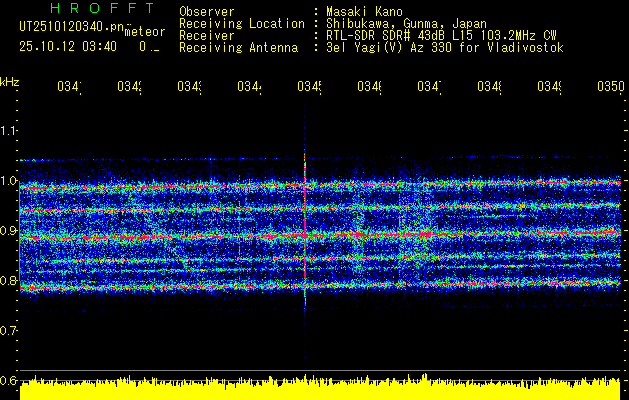Click the 0.7 kHz axis label
This screenshot has width=629, height=400.
[x=8, y=331]
